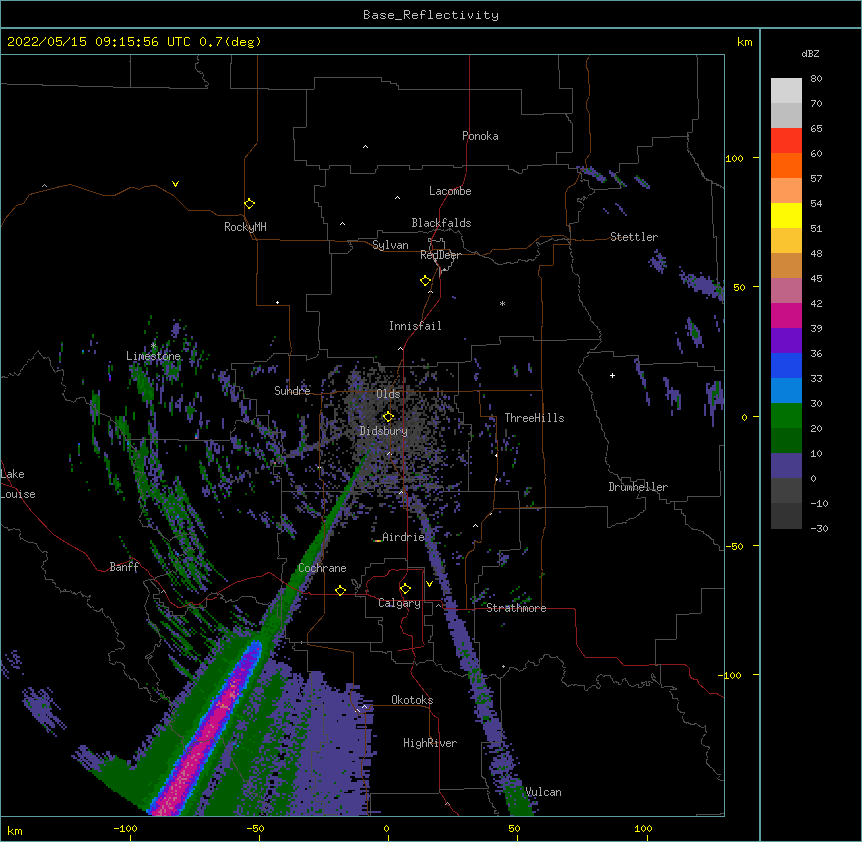Click the Strathmore label
862x842 pixels.
tap(516, 608)
